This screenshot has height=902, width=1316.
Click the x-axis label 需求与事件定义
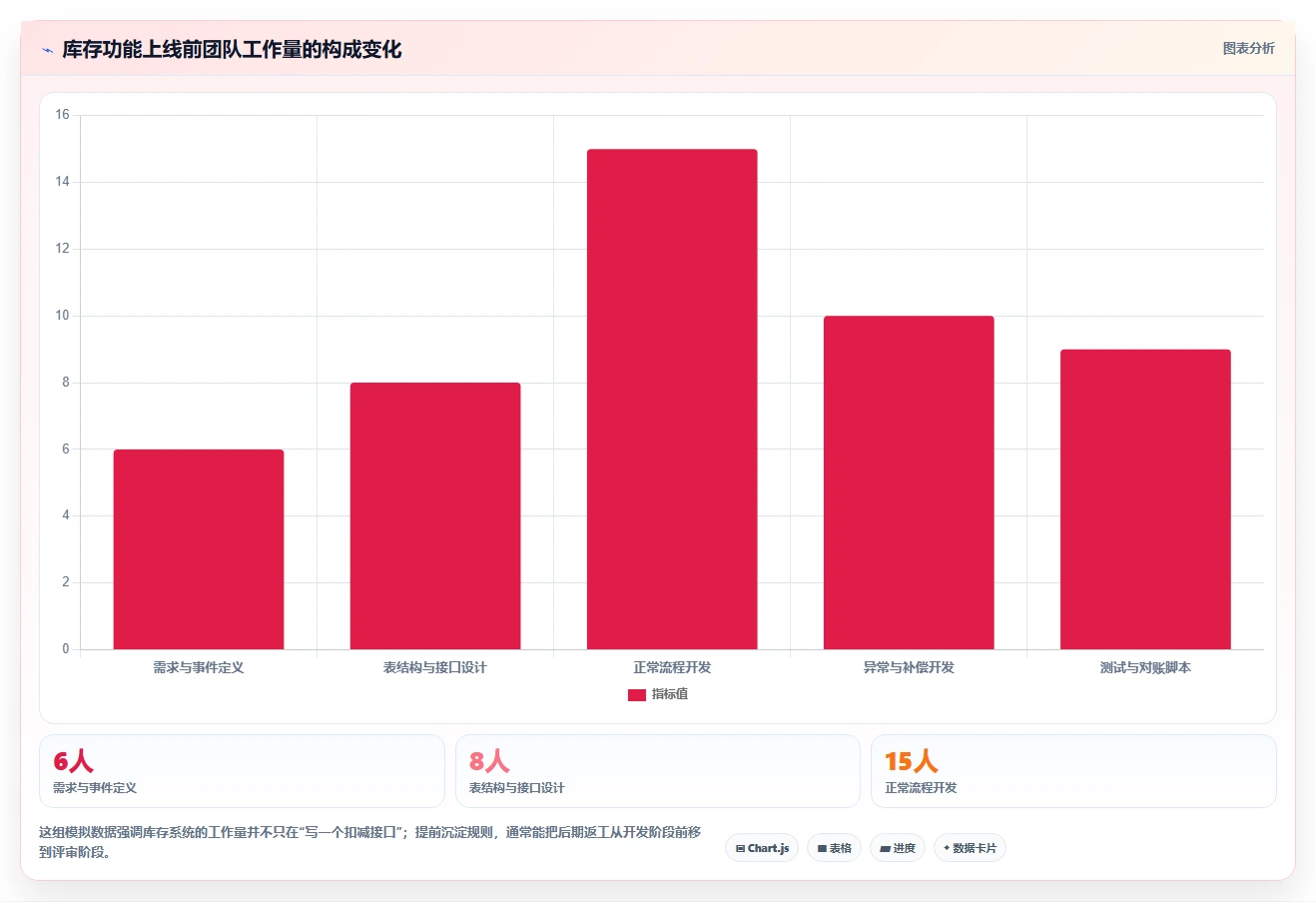tap(199, 667)
